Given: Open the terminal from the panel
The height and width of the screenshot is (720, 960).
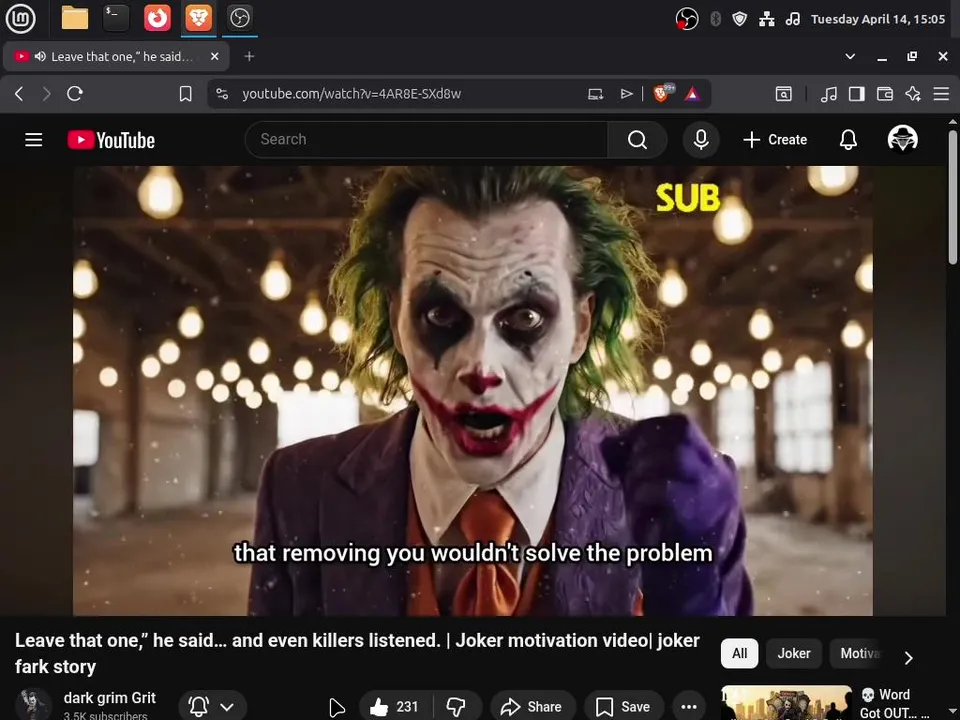Looking at the screenshot, I should [116, 18].
